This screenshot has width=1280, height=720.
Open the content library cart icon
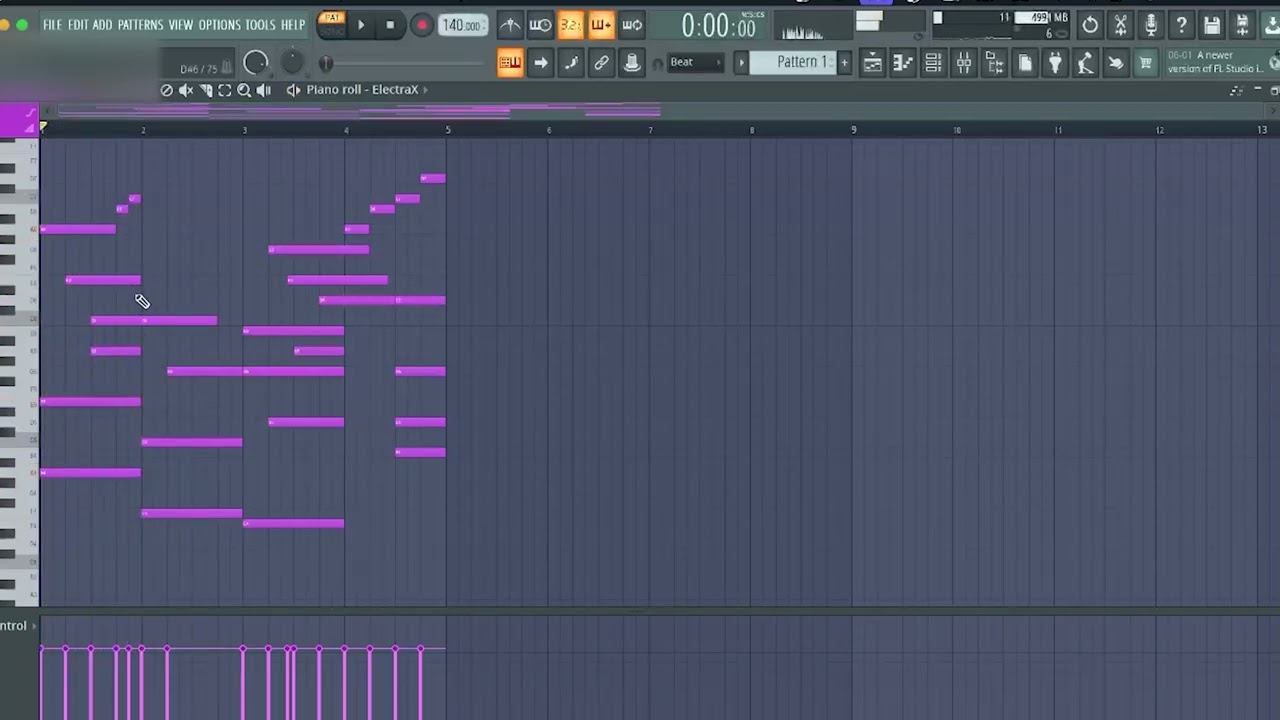coord(1146,63)
